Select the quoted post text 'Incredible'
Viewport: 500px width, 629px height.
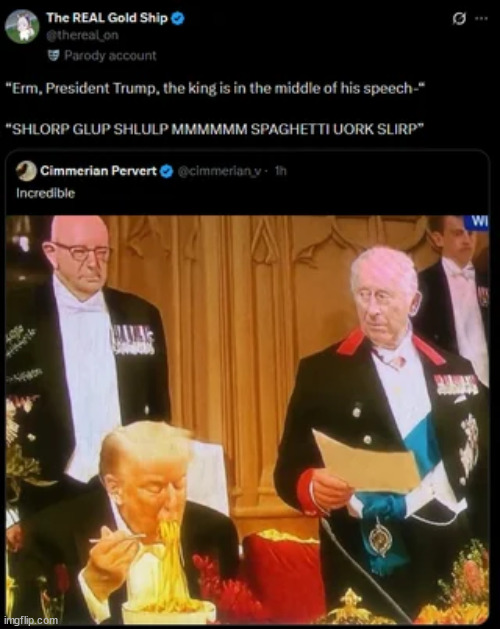coord(46,193)
